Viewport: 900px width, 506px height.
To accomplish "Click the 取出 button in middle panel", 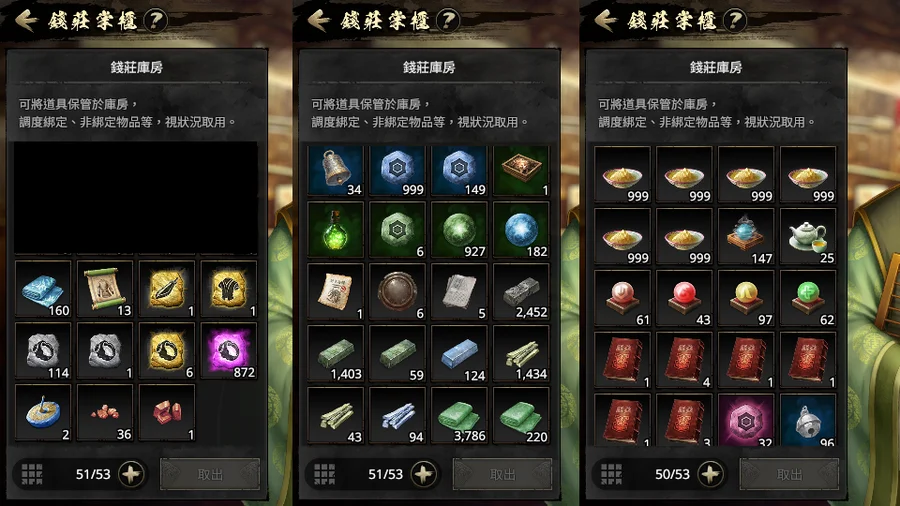I will click(502, 474).
